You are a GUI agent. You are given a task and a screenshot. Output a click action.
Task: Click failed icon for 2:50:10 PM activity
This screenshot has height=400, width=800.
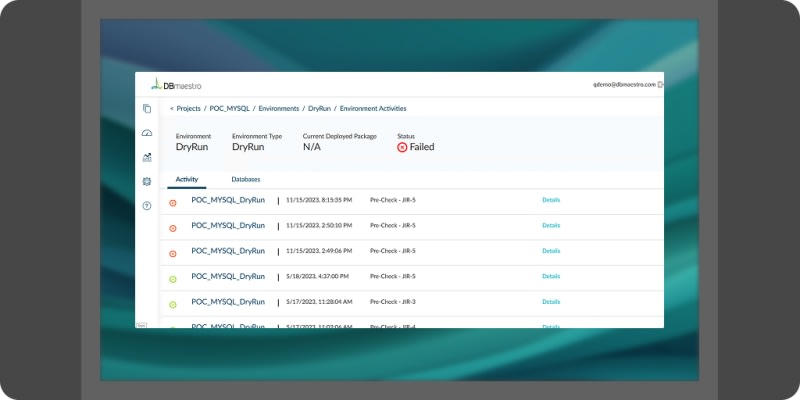172,229
